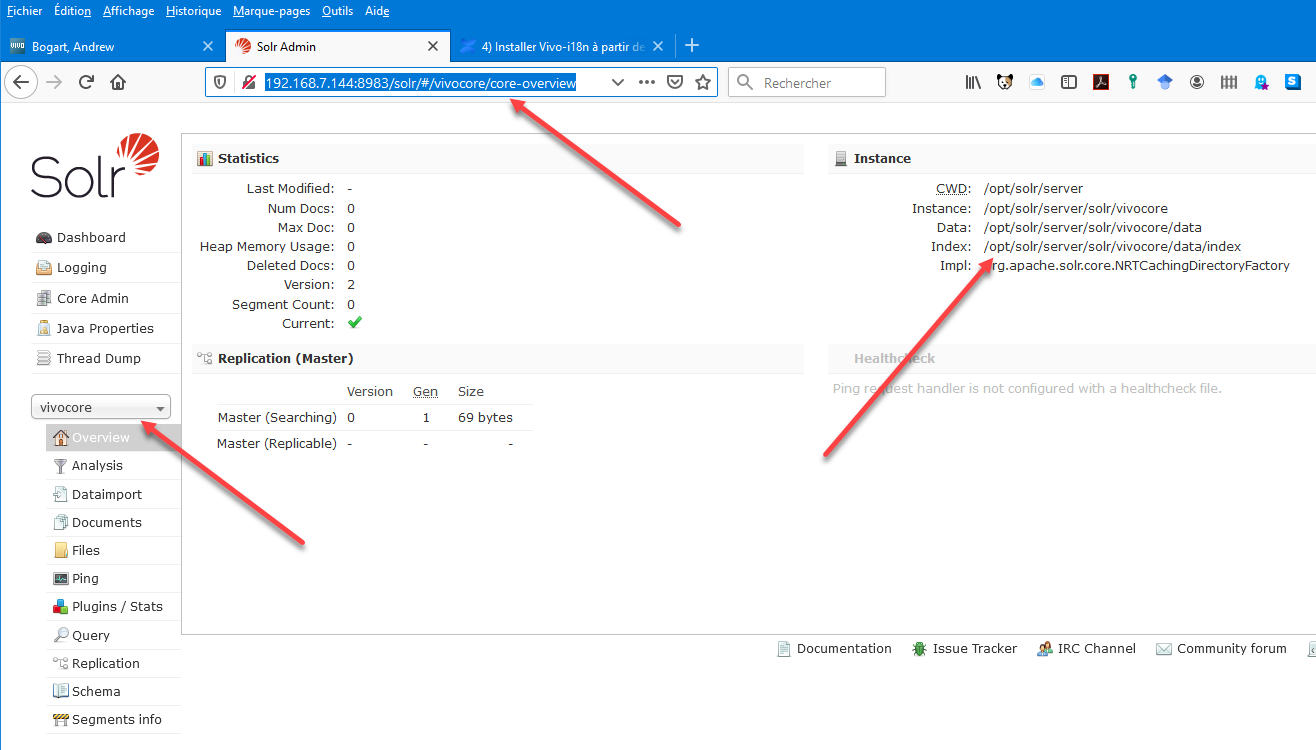
Task: Go back to previous page
Action: point(22,82)
